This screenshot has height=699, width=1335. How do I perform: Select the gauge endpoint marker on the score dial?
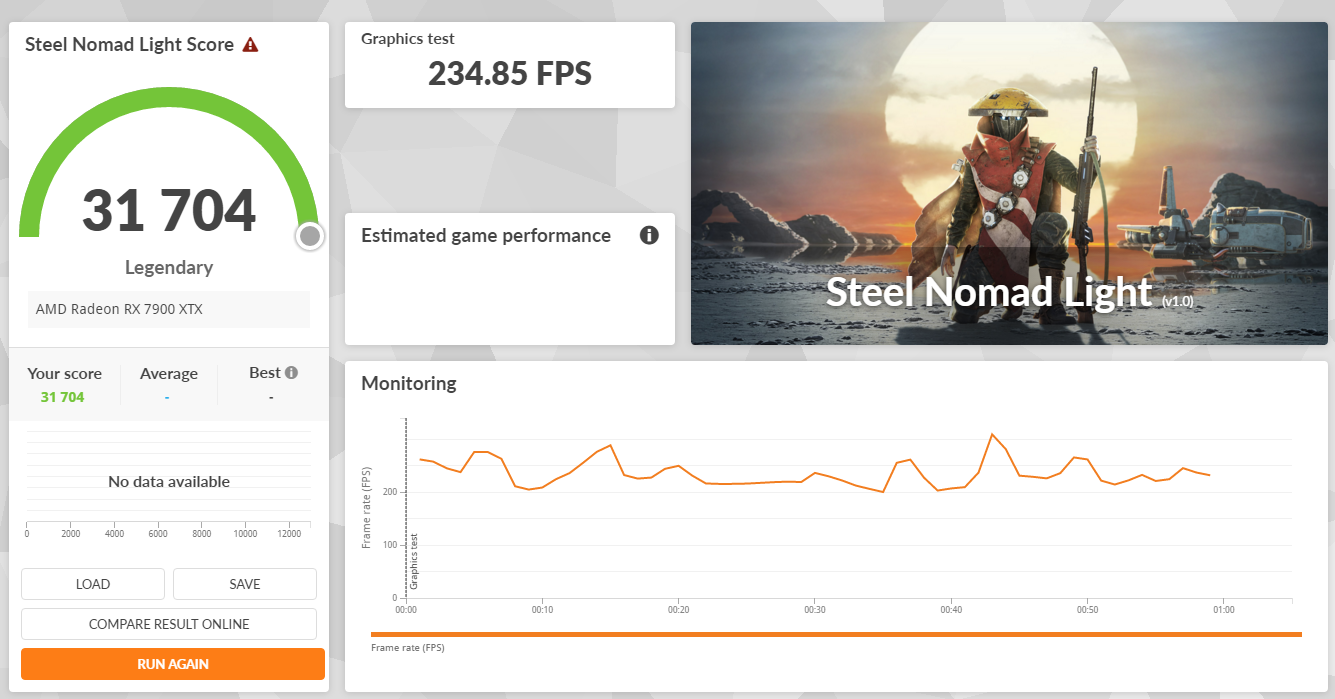point(310,236)
